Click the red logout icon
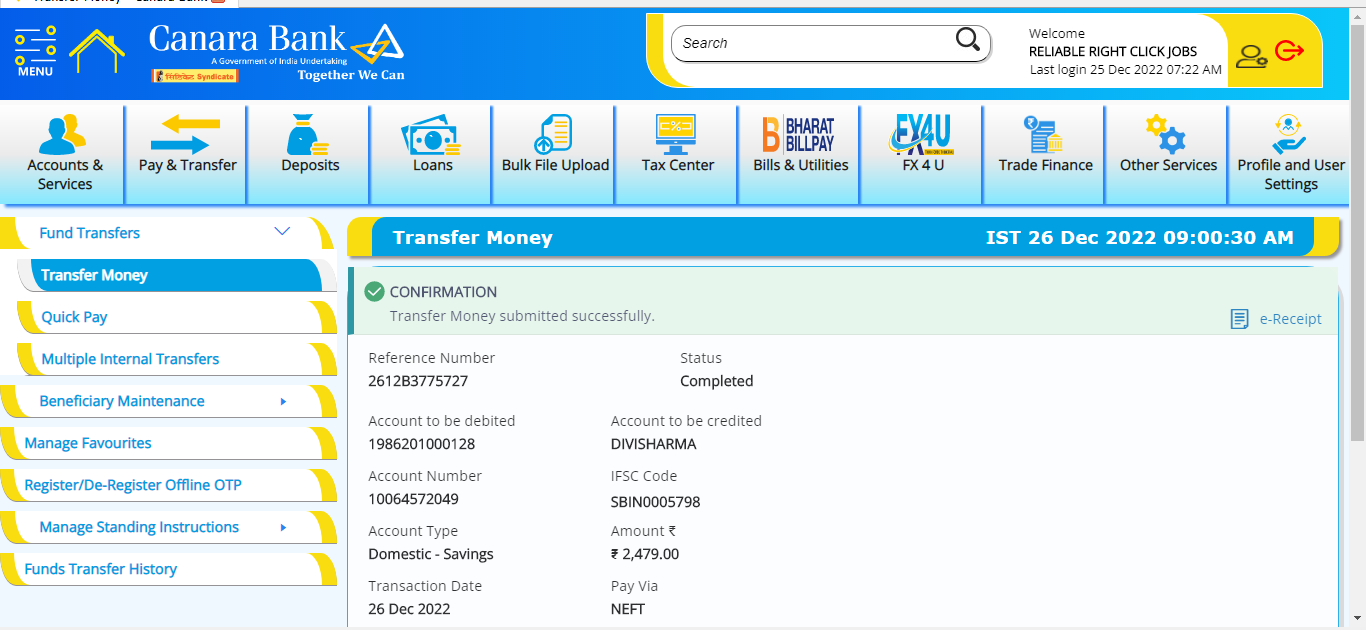The height and width of the screenshot is (630, 1366). point(1290,50)
